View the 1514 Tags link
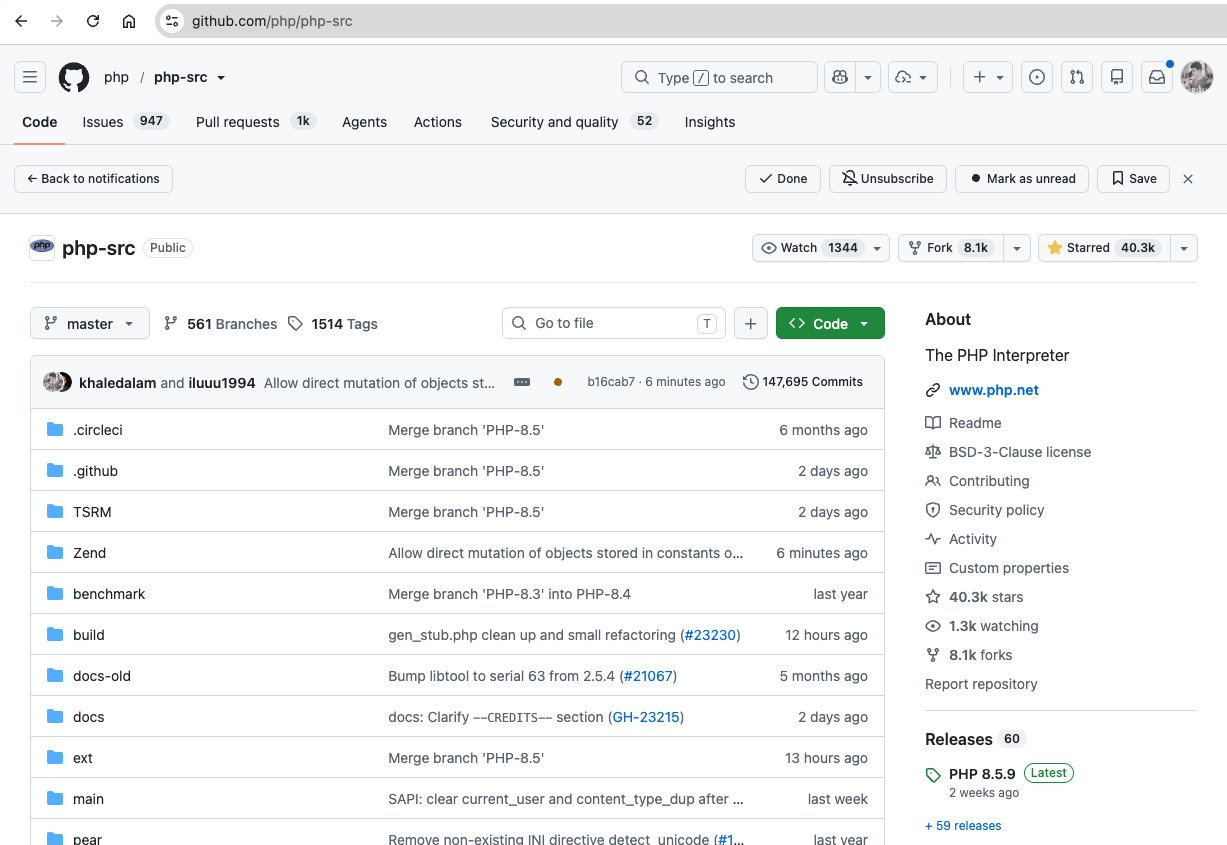Viewport: 1227px width, 845px height. click(x=332, y=324)
